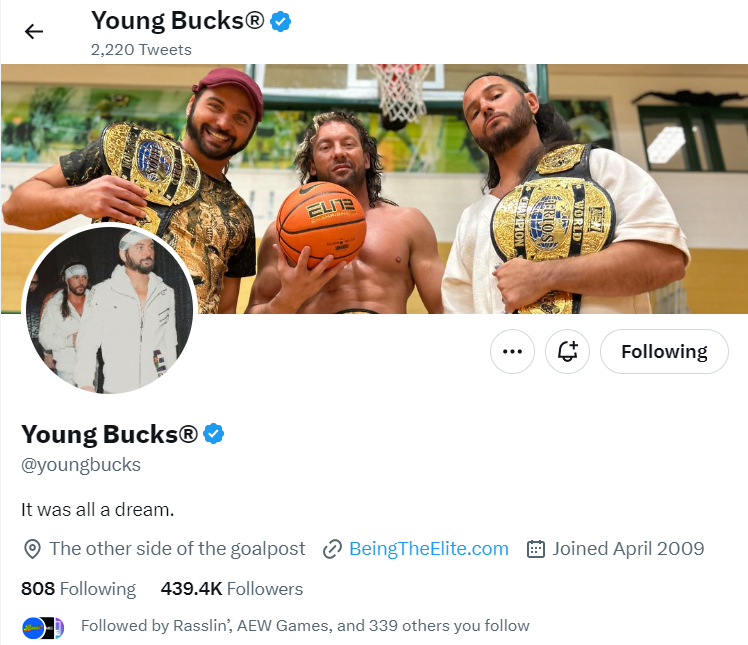Click the @youngbucks handle
Viewport: 748px width, 645px height.
(x=81, y=465)
